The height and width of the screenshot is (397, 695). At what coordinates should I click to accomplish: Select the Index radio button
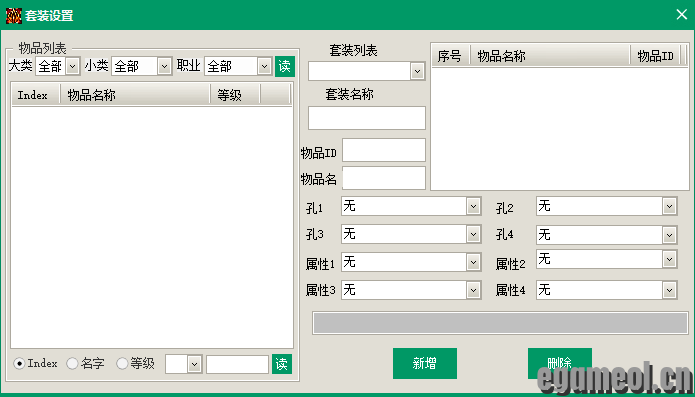click(x=19, y=364)
